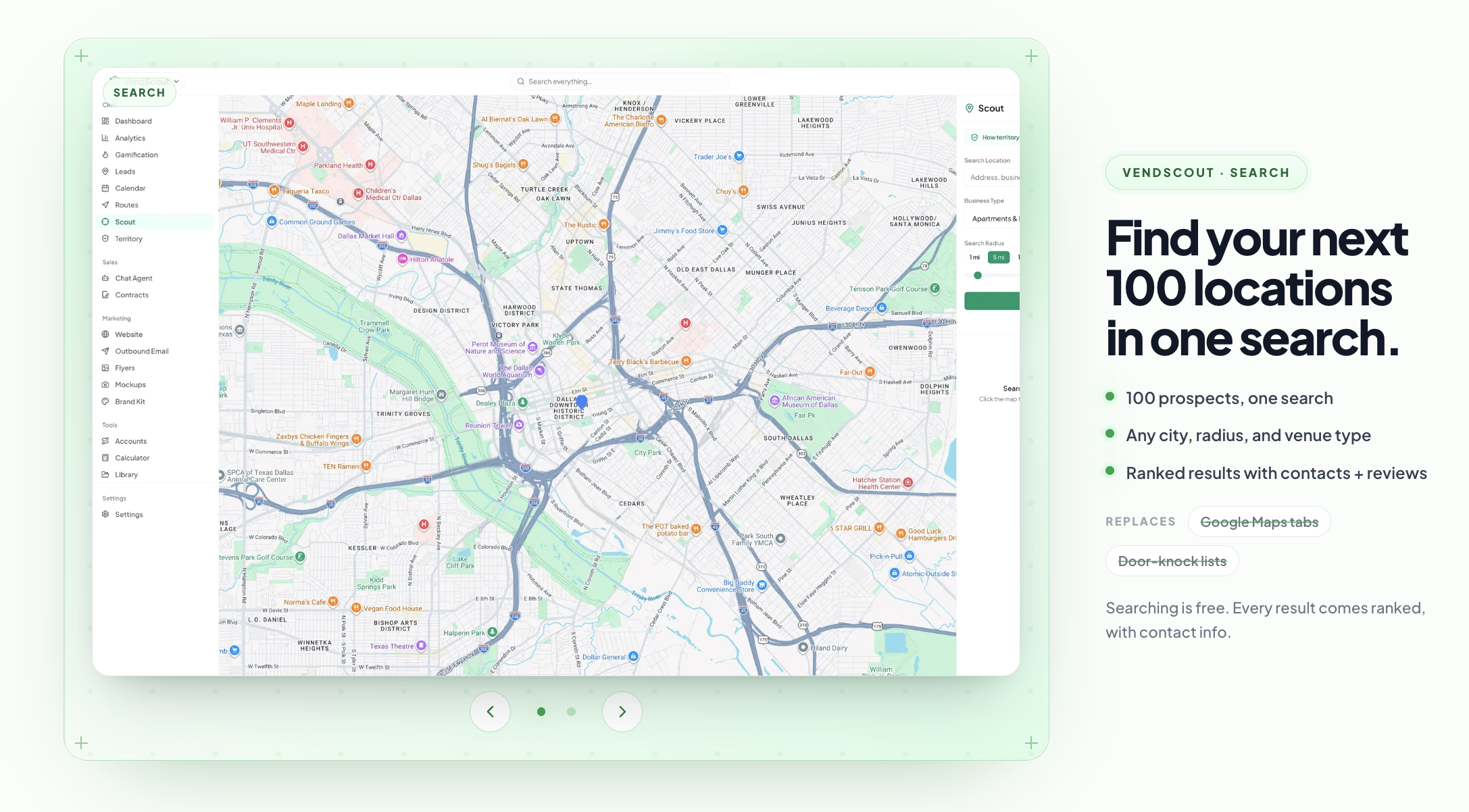Image resolution: width=1469 pixels, height=812 pixels.
Task: Click the Jimmy's Food Store map pin
Action: [722, 230]
